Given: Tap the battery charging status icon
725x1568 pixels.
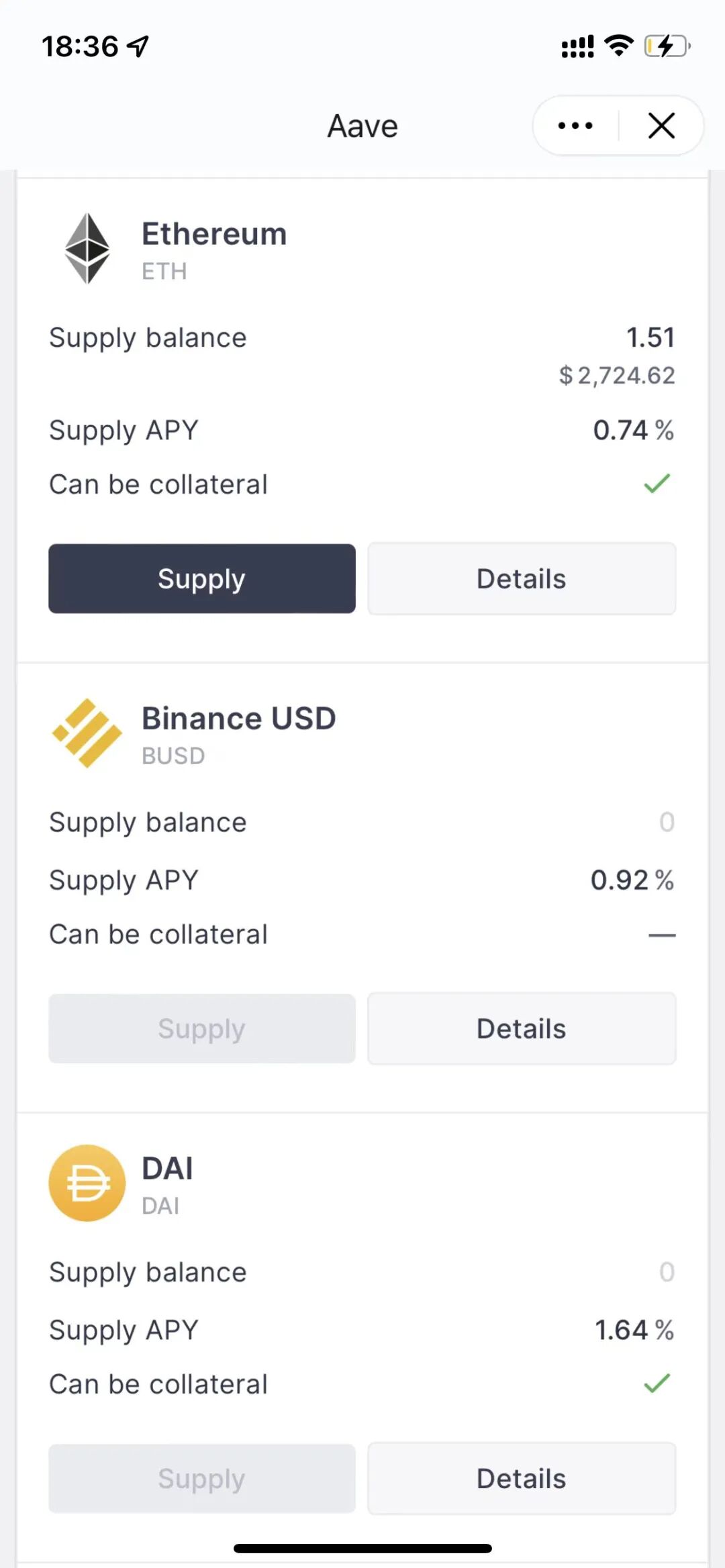Looking at the screenshot, I should click(667, 46).
